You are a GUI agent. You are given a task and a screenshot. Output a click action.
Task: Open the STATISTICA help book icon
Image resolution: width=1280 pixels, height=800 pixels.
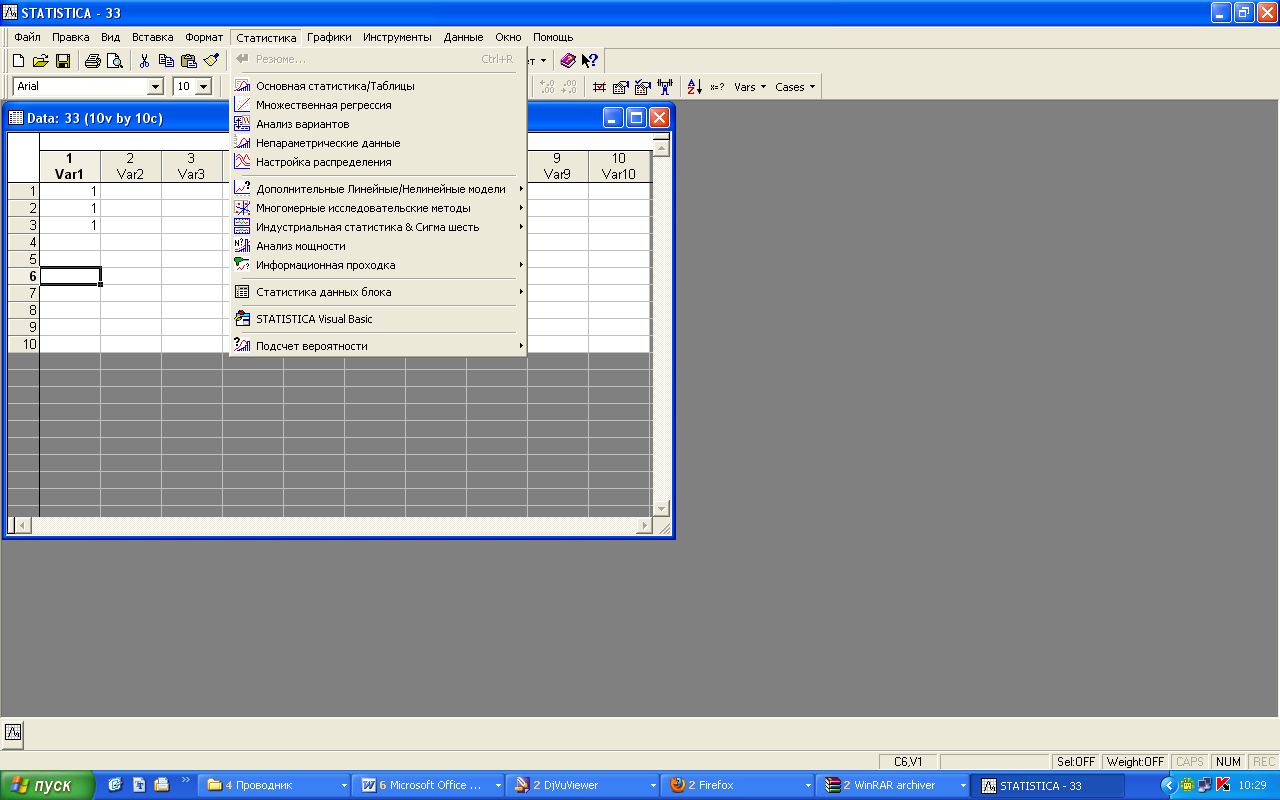point(568,61)
